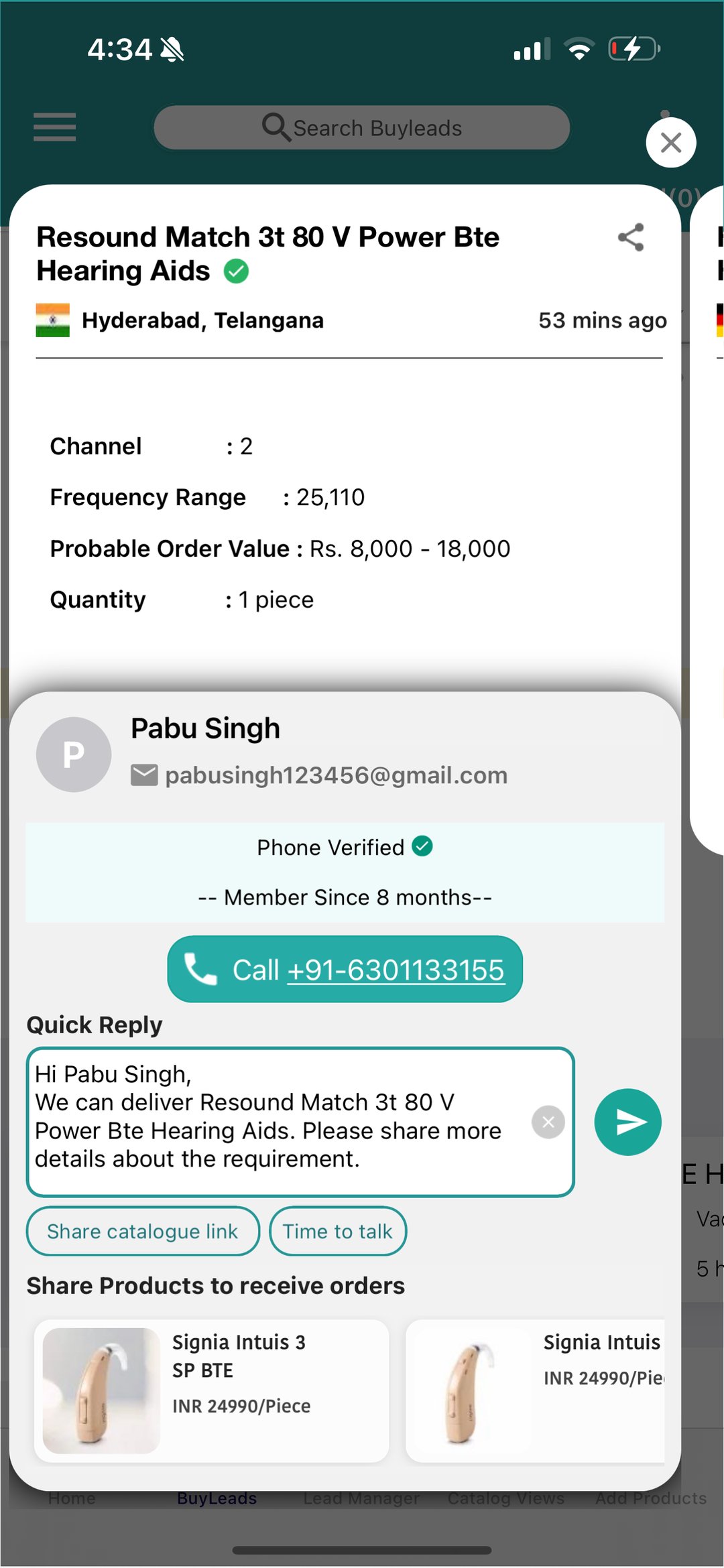
Task: Tap the Share catalogue link chip
Action: [143, 1231]
